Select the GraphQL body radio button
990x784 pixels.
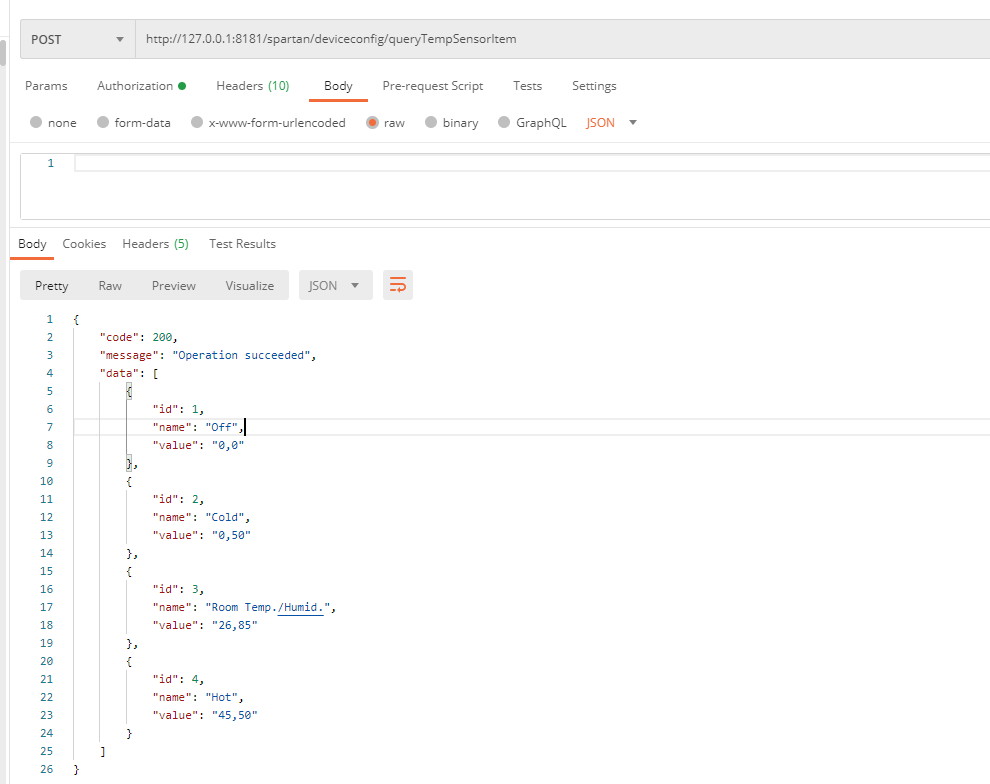point(504,123)
